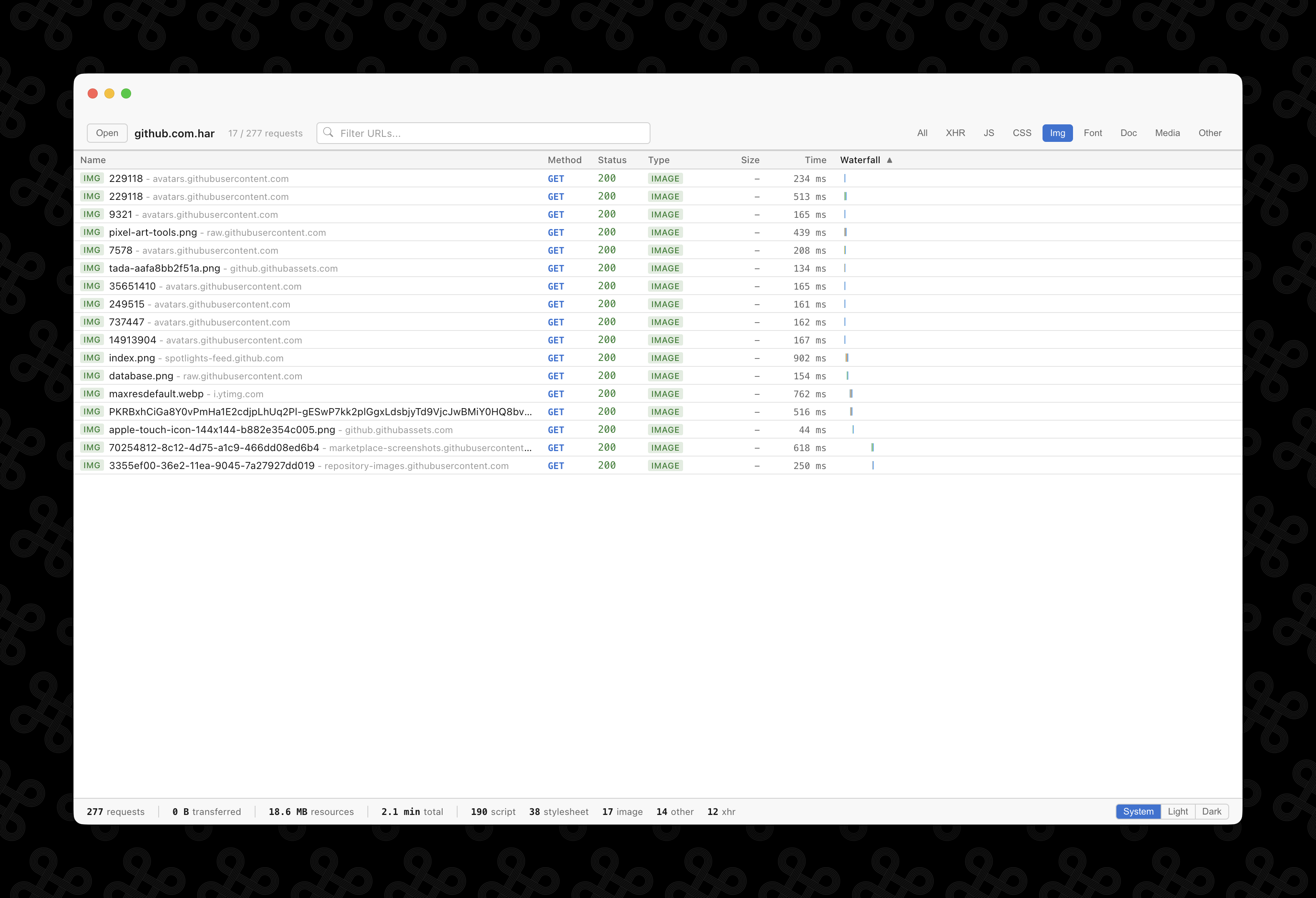Select the System theme option
1316x898 pixels.
click(x=1138, y=812)
